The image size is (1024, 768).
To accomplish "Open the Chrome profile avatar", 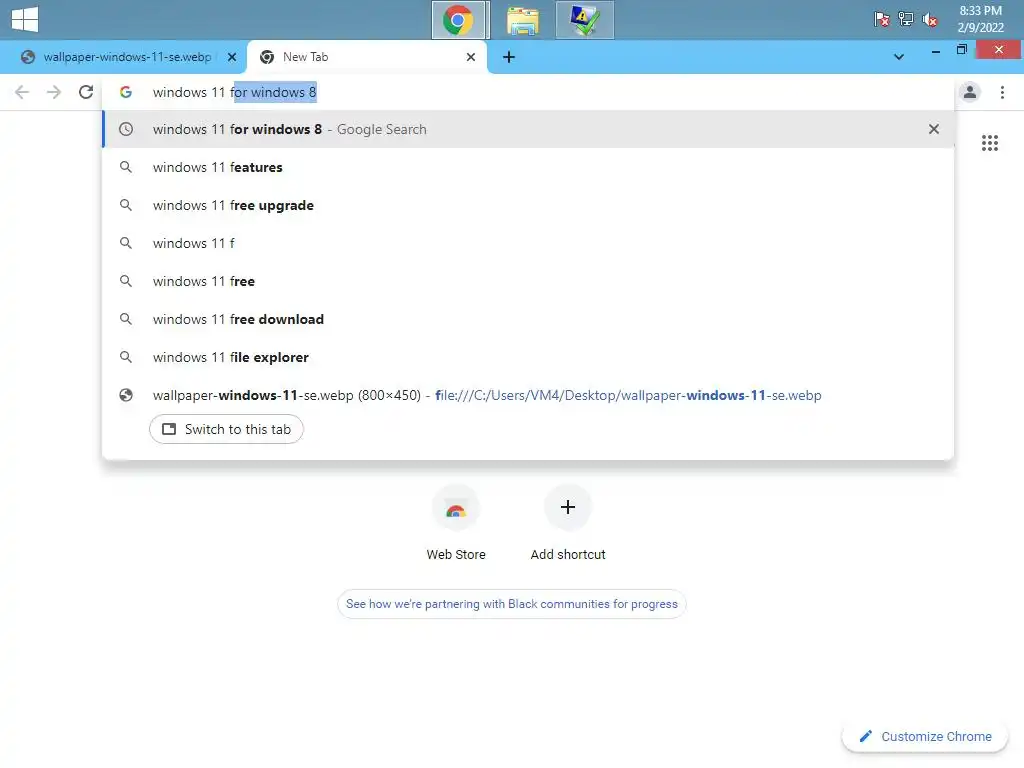I will (x=970, y=92).
